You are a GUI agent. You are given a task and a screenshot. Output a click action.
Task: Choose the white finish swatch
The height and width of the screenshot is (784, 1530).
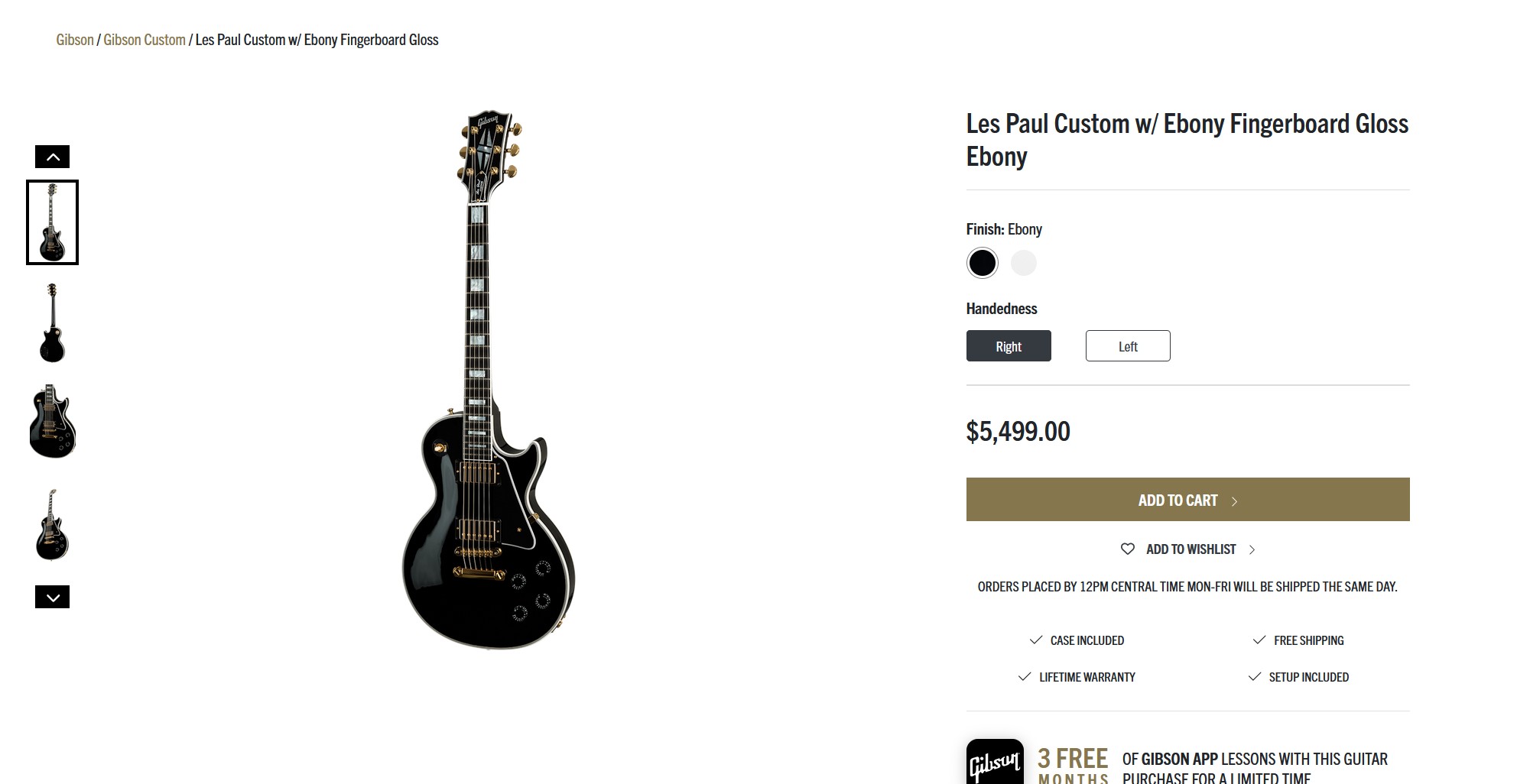click(1024, 263)
